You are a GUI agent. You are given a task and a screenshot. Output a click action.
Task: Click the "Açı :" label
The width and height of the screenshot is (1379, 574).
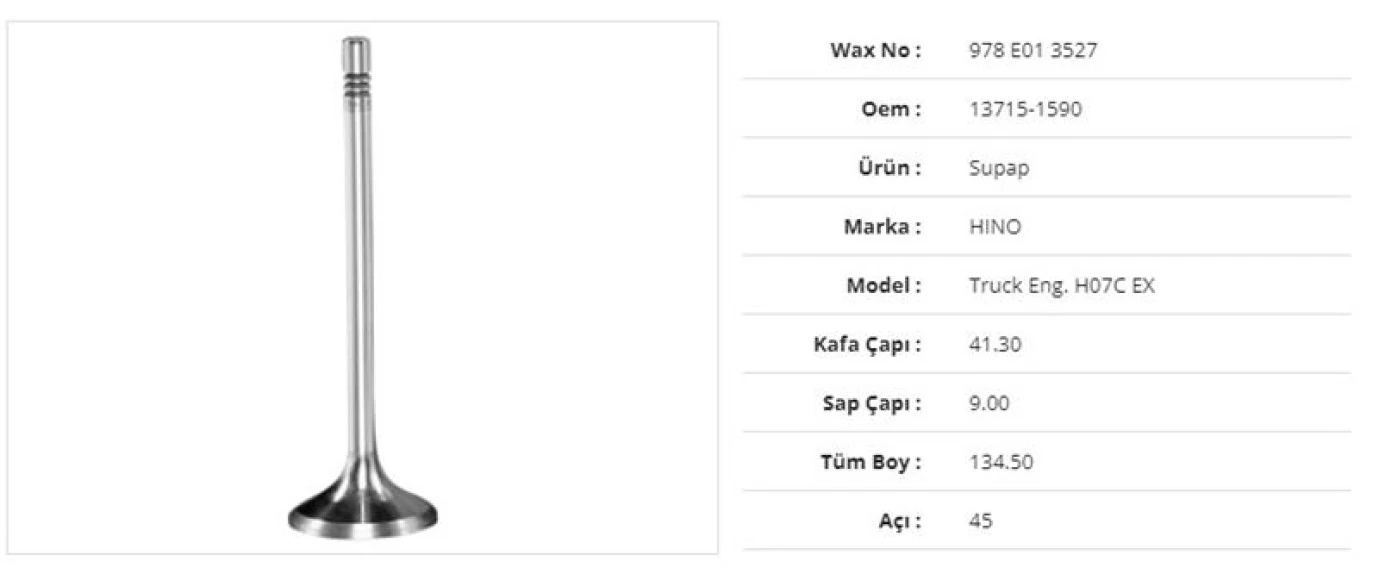pos(900,522)
